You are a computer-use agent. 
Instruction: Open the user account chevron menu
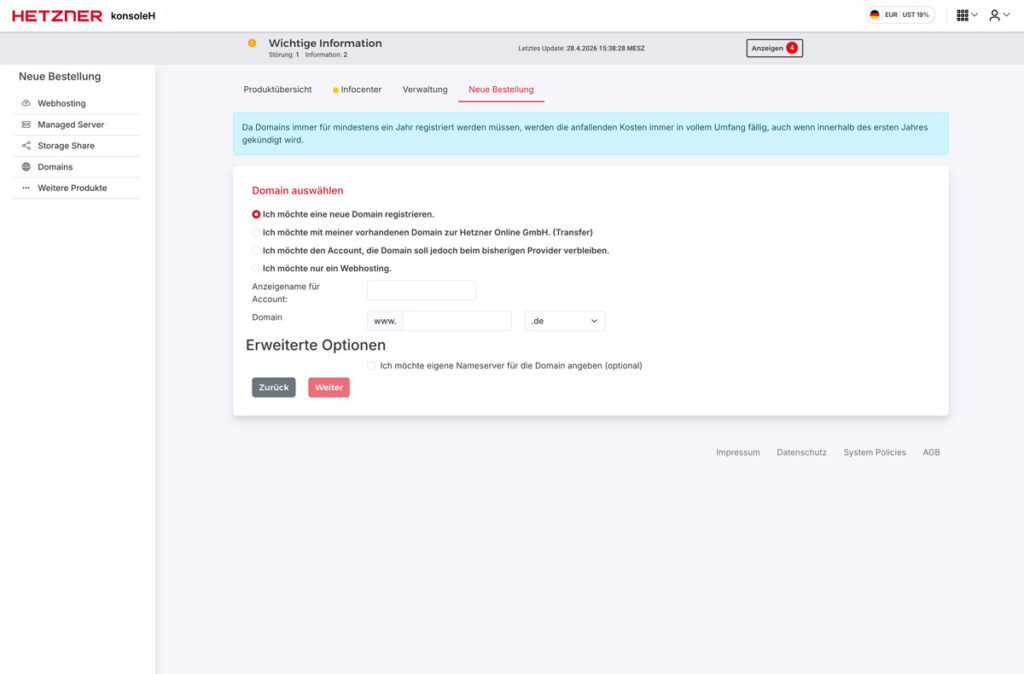(1006, 15)
